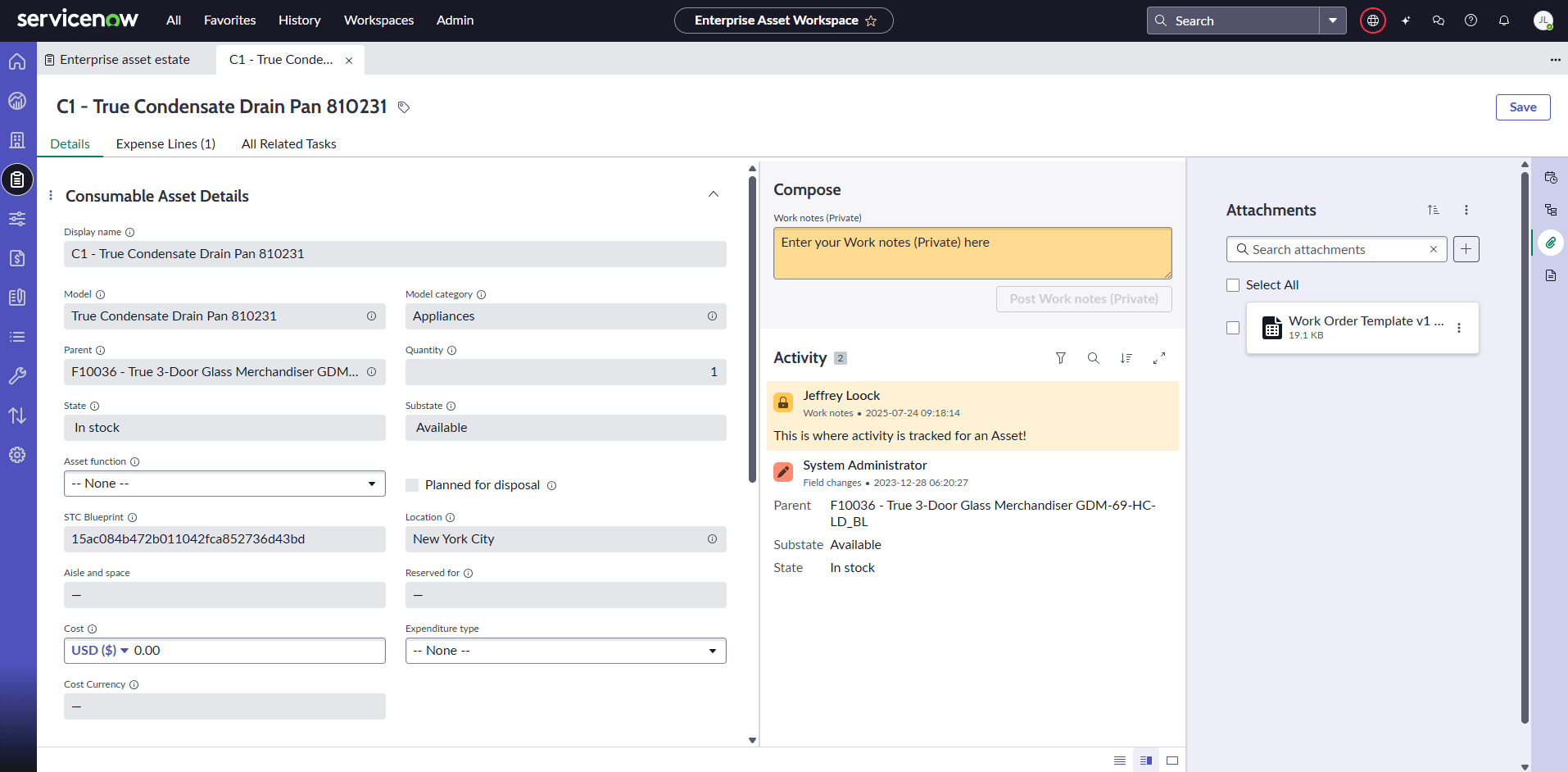Click the Save button
1568x772 pixels.
tap(1523, 107)
